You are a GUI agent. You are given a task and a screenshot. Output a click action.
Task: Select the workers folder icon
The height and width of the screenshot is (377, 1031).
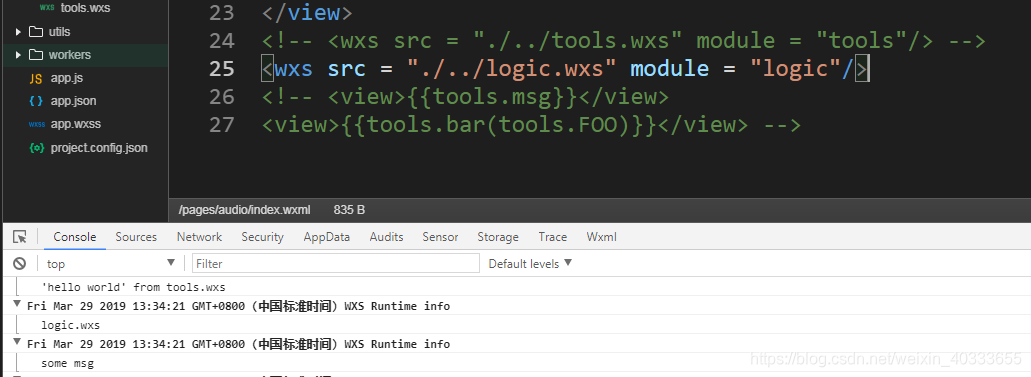coord(36,55)
